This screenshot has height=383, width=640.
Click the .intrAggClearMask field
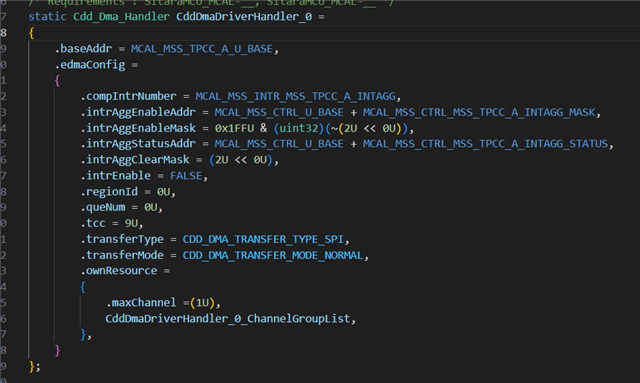click(135, 160)
